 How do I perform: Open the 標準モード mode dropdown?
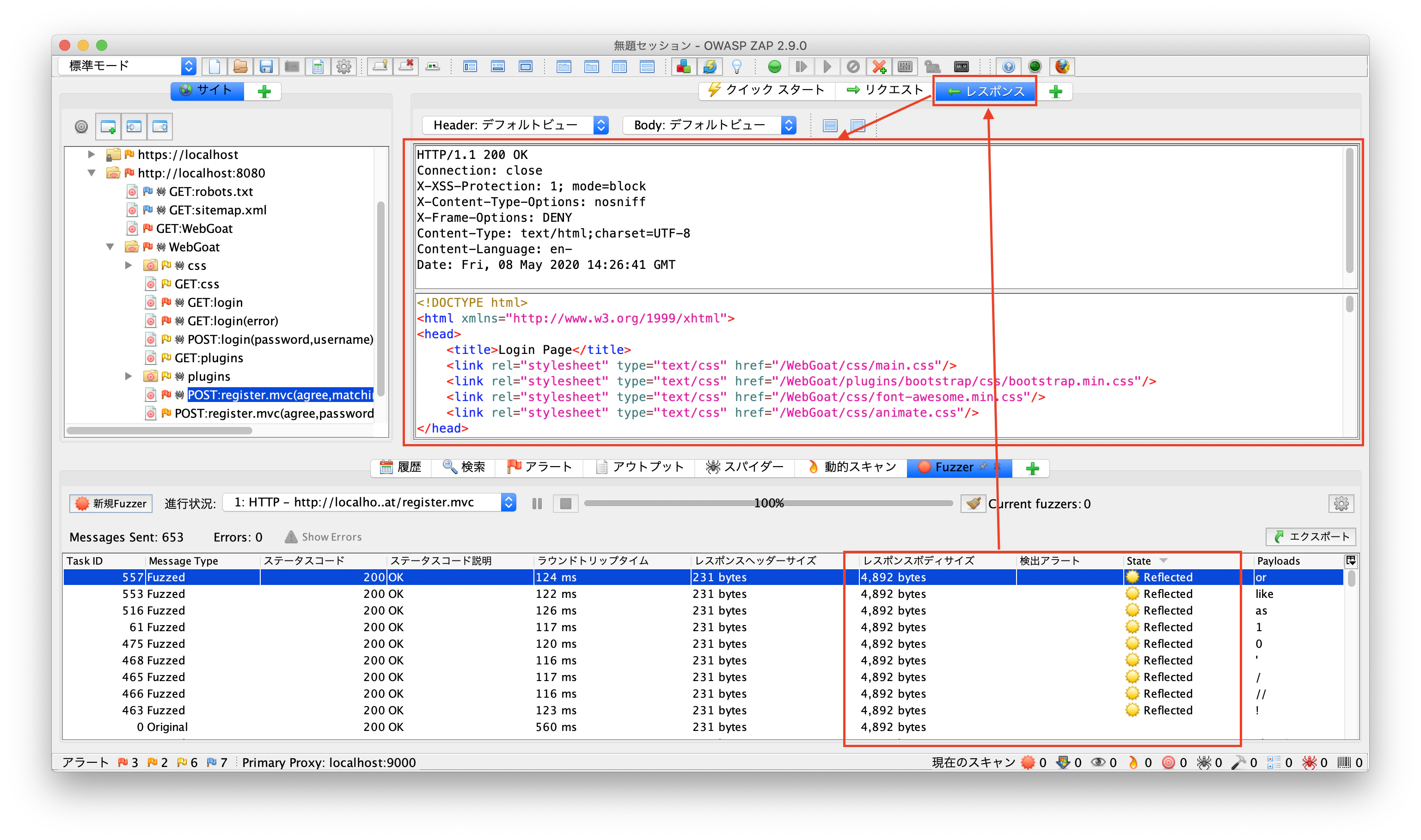point(128,66)
